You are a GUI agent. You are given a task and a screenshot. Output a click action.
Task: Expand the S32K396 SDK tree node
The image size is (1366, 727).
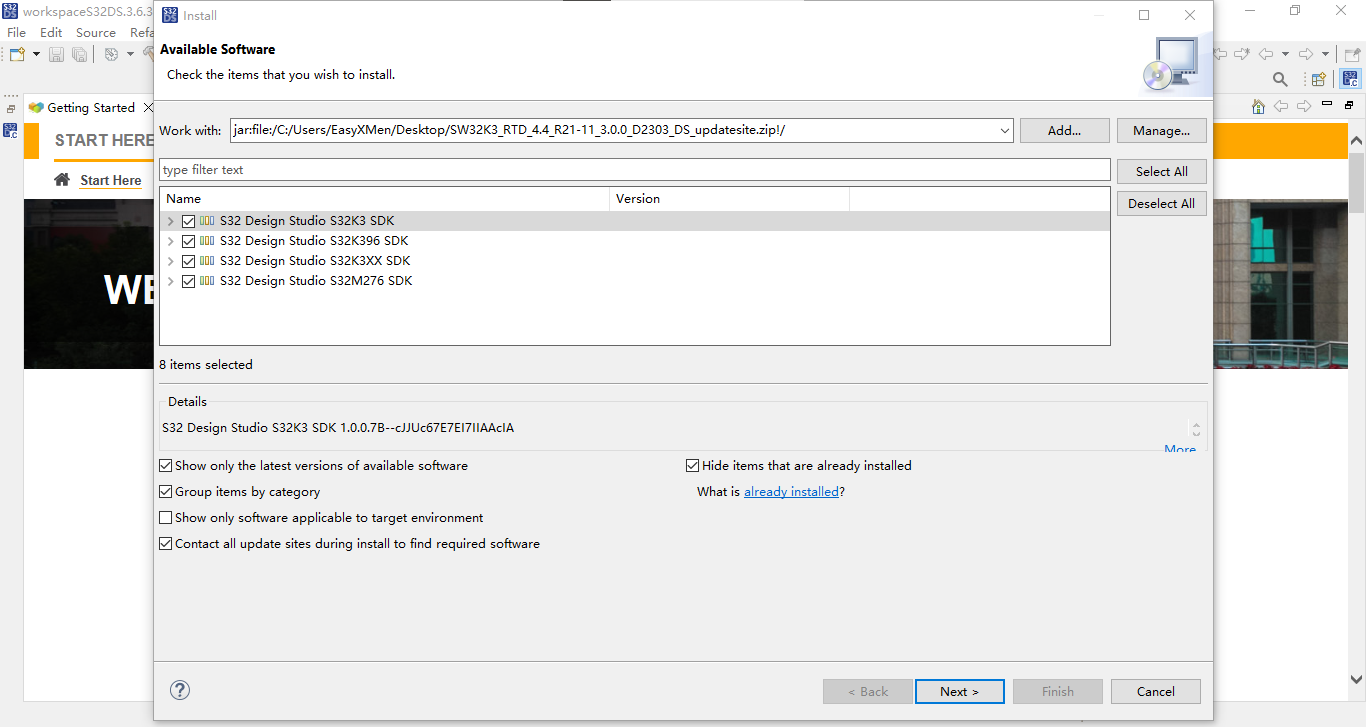[171, 241]
